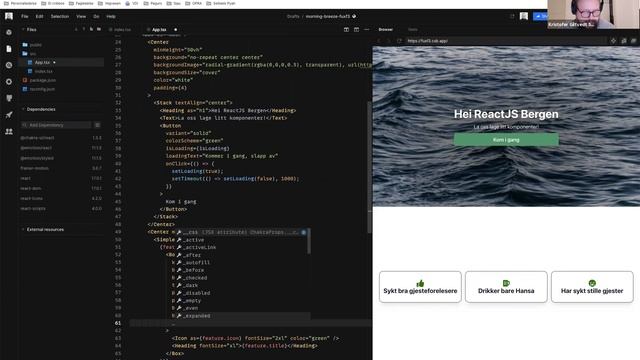Image resolution: width=640 pixels, height=360 pixels.
Task: Click the info icon in autocomplete popup
Action: [x=304, y=232]
